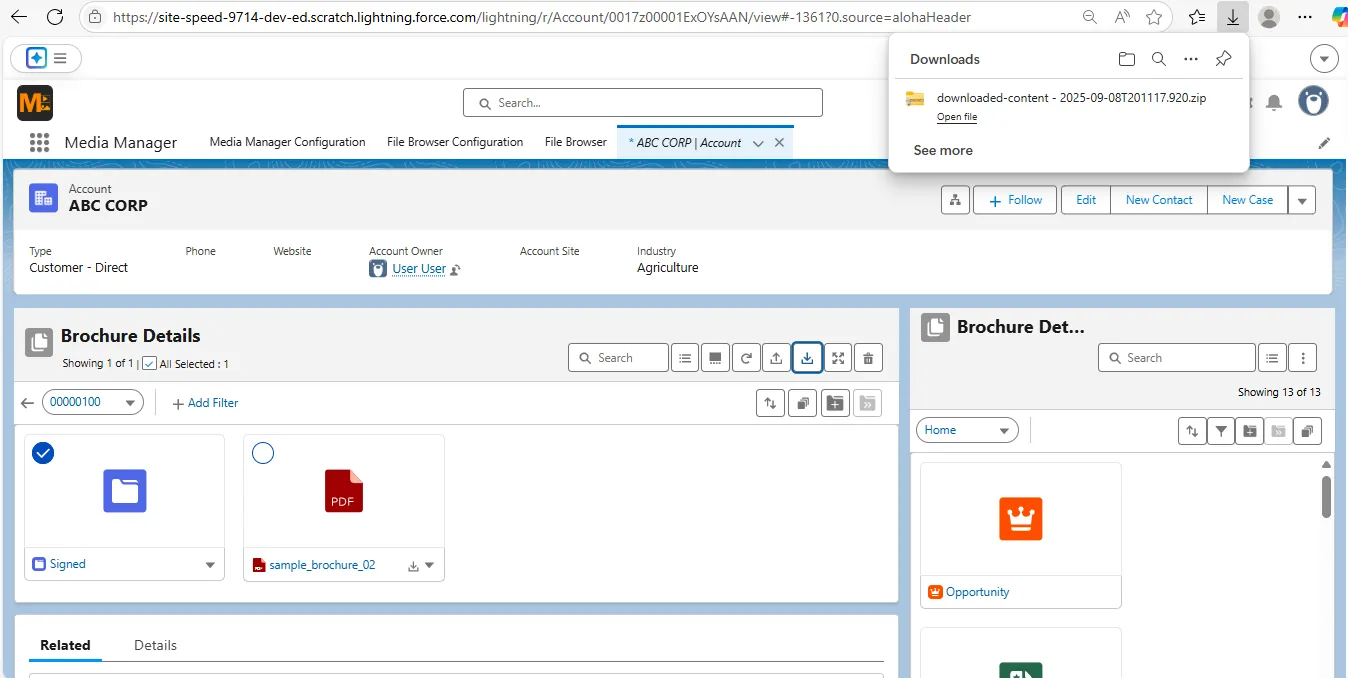
Task: Refresh the left Brochure Details files
Action: point(746,358)
